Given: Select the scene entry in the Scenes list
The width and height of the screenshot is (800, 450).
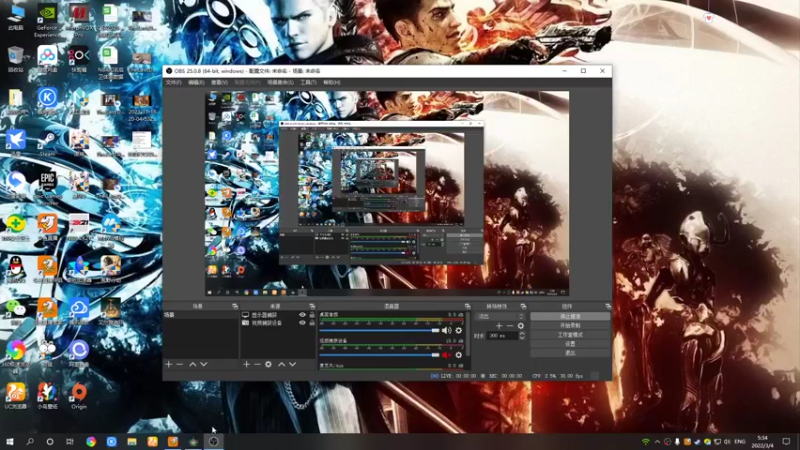Looking at the screenshot, I should [201, 315].
